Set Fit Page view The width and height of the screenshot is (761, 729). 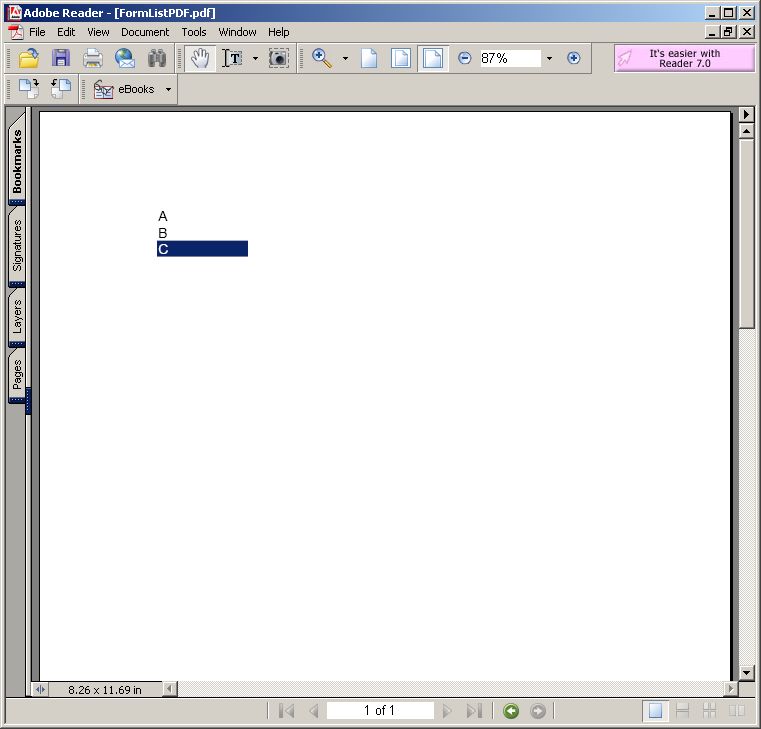[401, 58]
